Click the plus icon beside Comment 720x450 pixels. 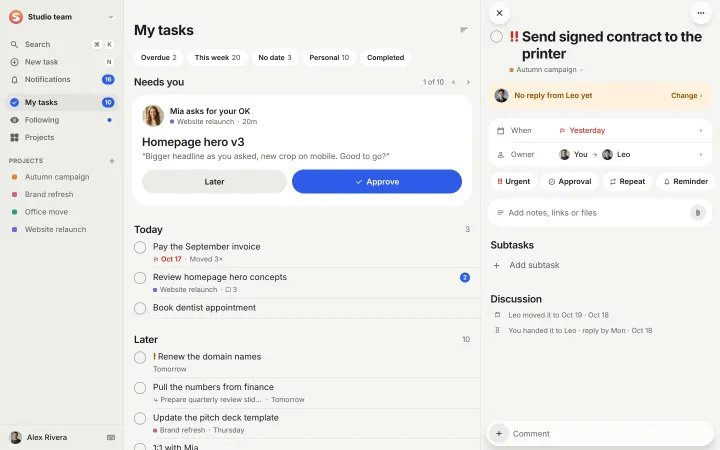tap(499, 433)
